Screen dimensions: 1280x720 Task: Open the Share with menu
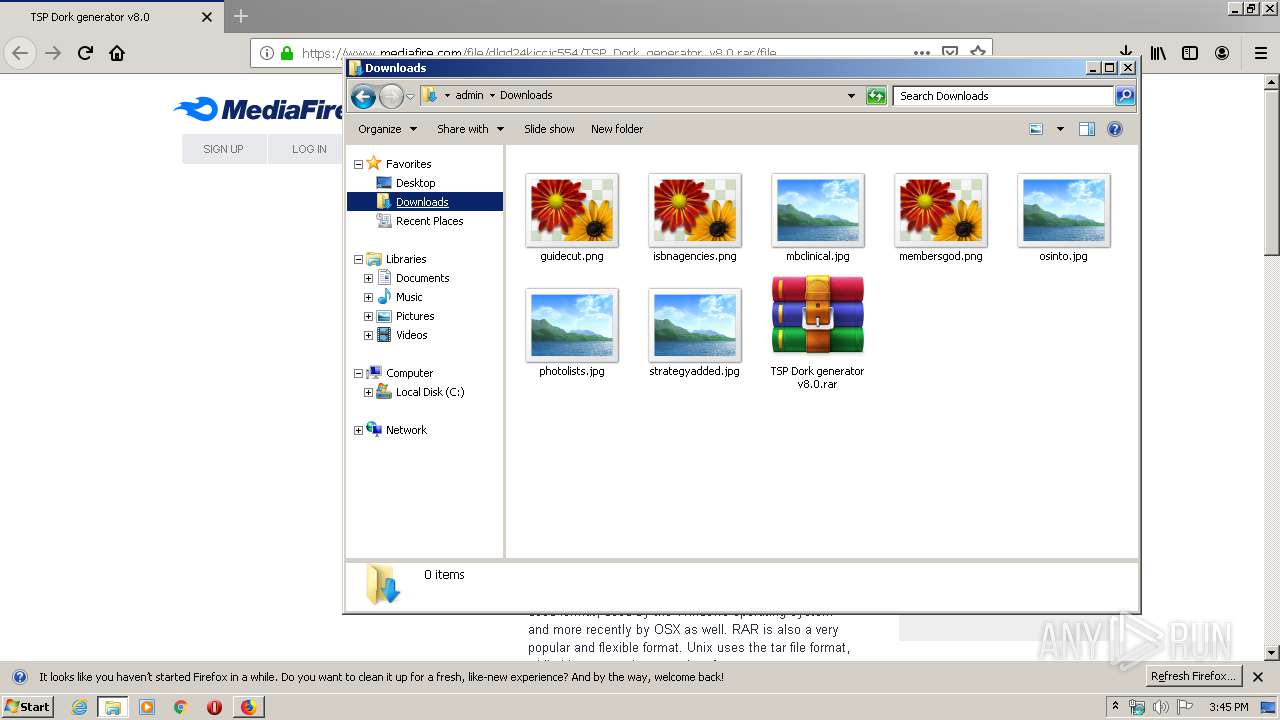470,129
